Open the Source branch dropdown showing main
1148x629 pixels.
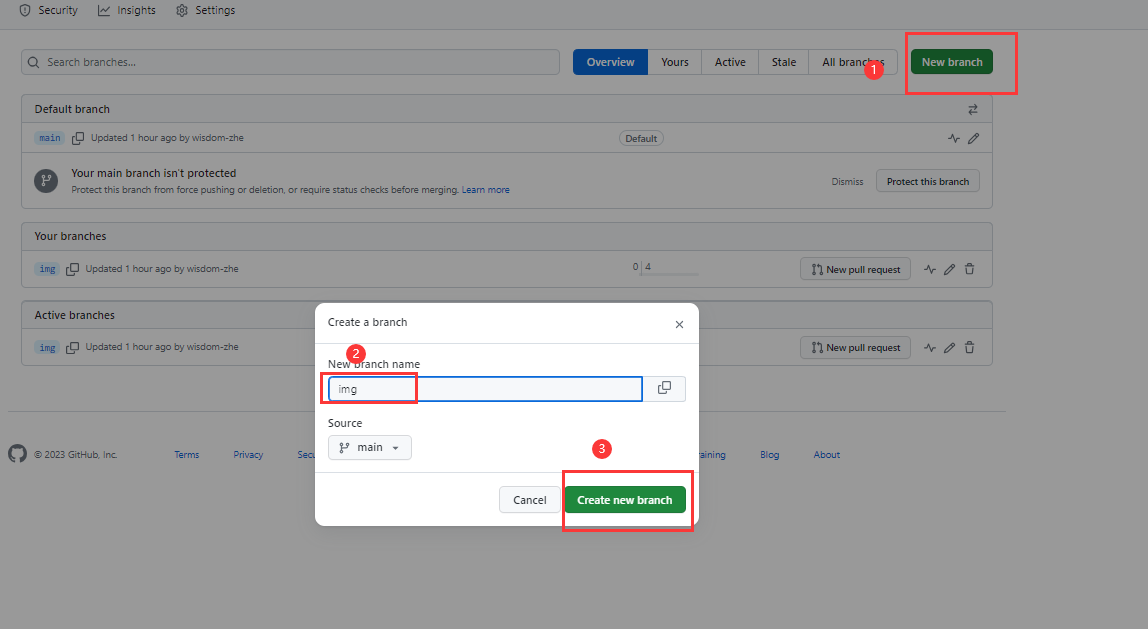(369, 447)
